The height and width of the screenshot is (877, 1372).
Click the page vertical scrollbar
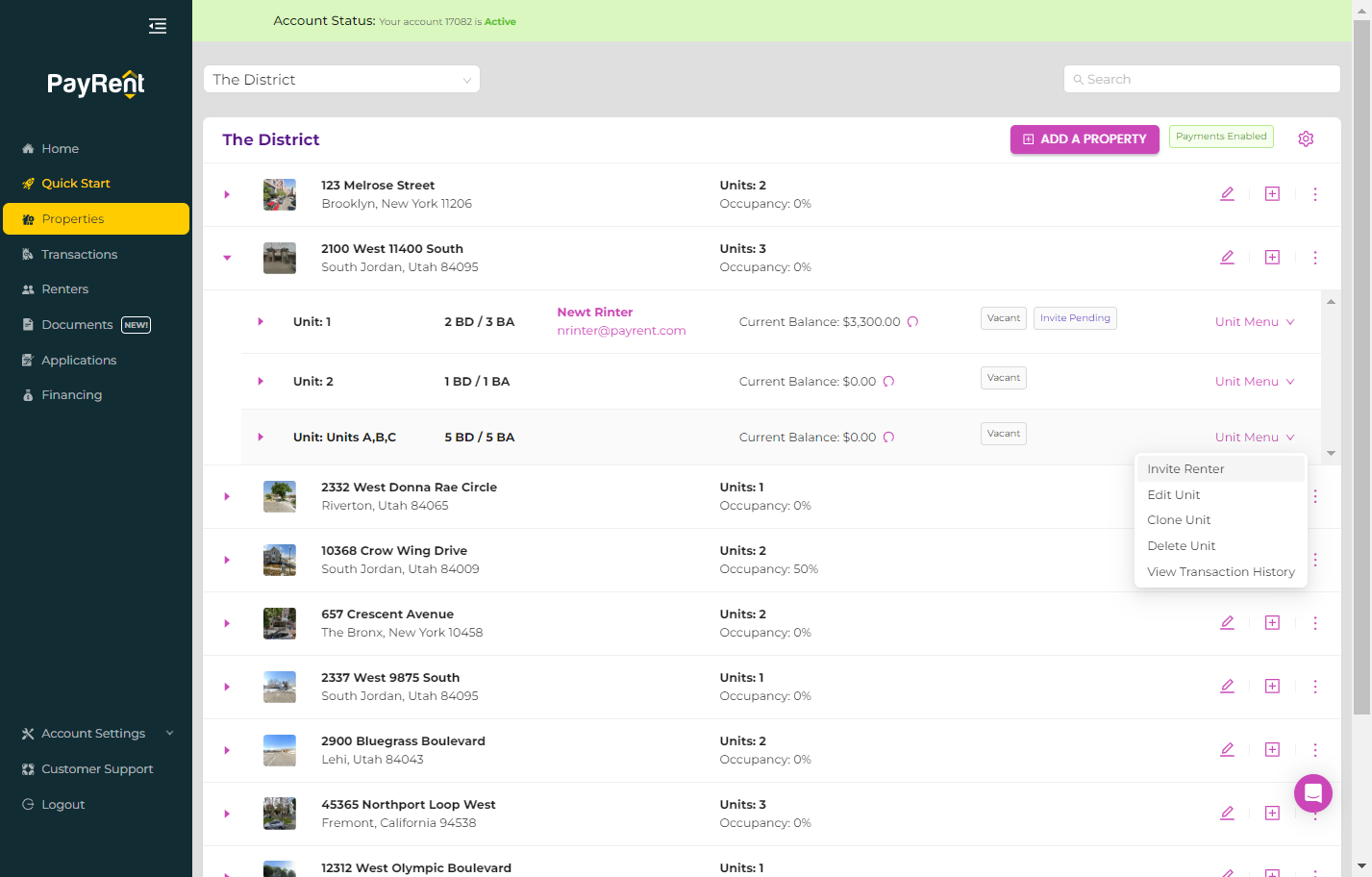click(x=1361, y=365)
